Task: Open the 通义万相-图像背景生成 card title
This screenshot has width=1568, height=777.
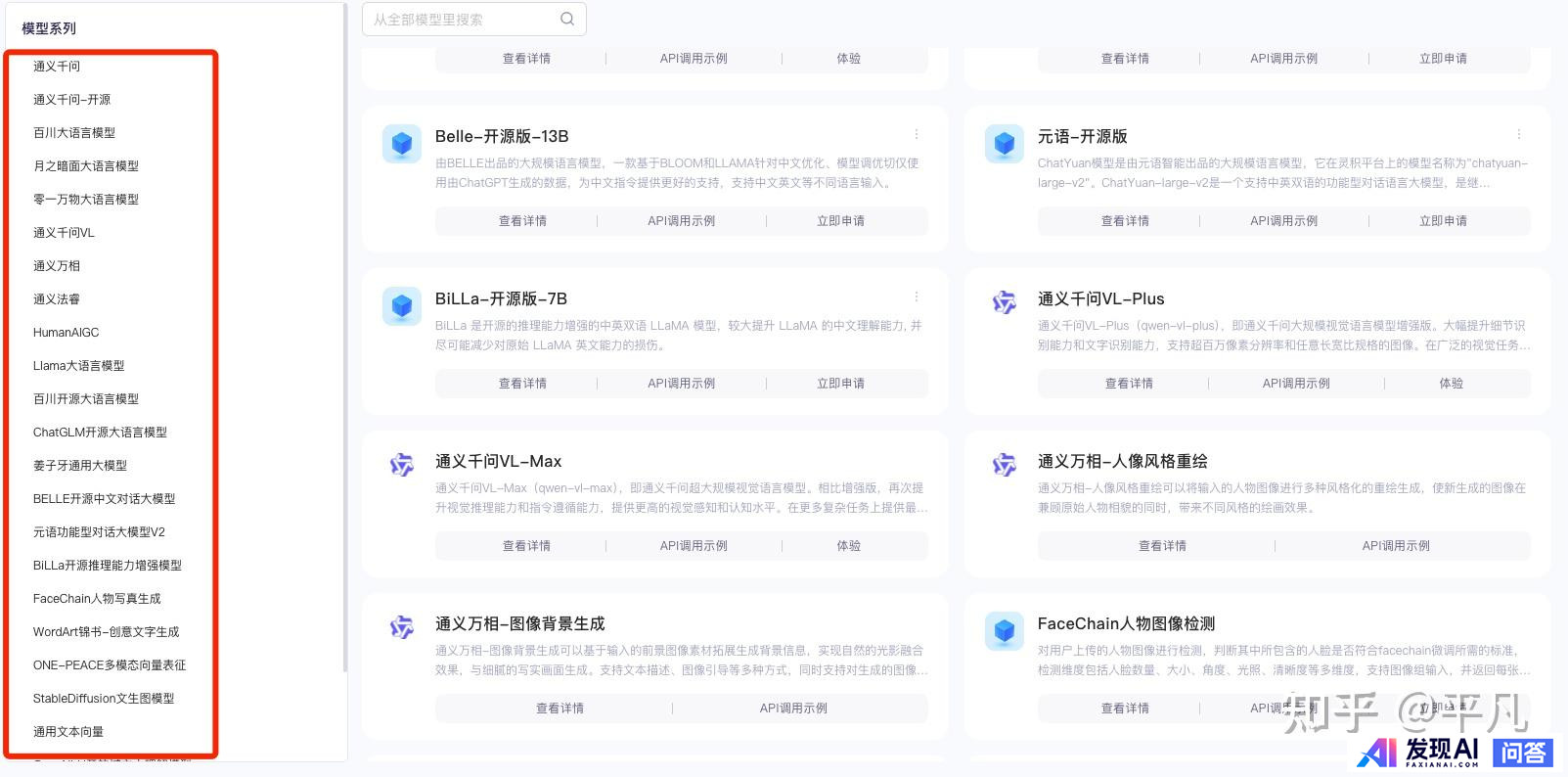Action: (x=519, y=623)
